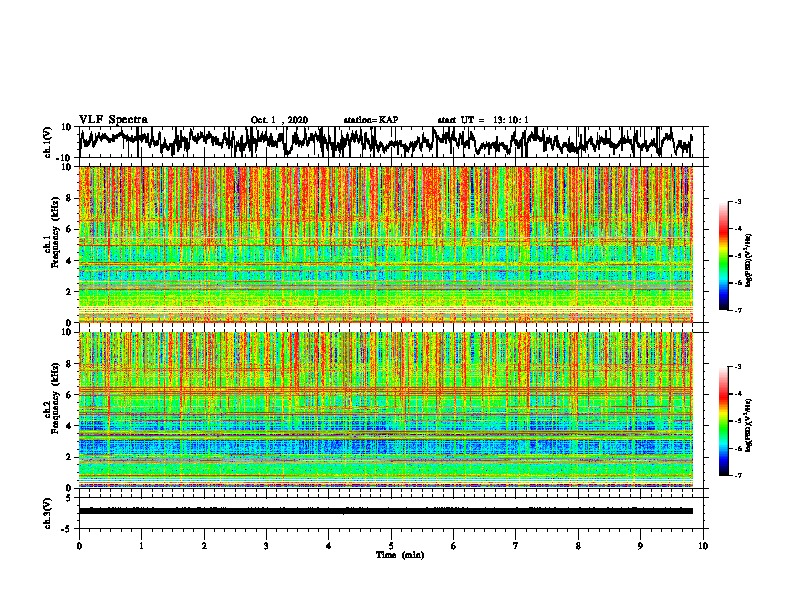Click the 'VLF Spectra' title text
The image size is (792, 612).
[113, 120]
